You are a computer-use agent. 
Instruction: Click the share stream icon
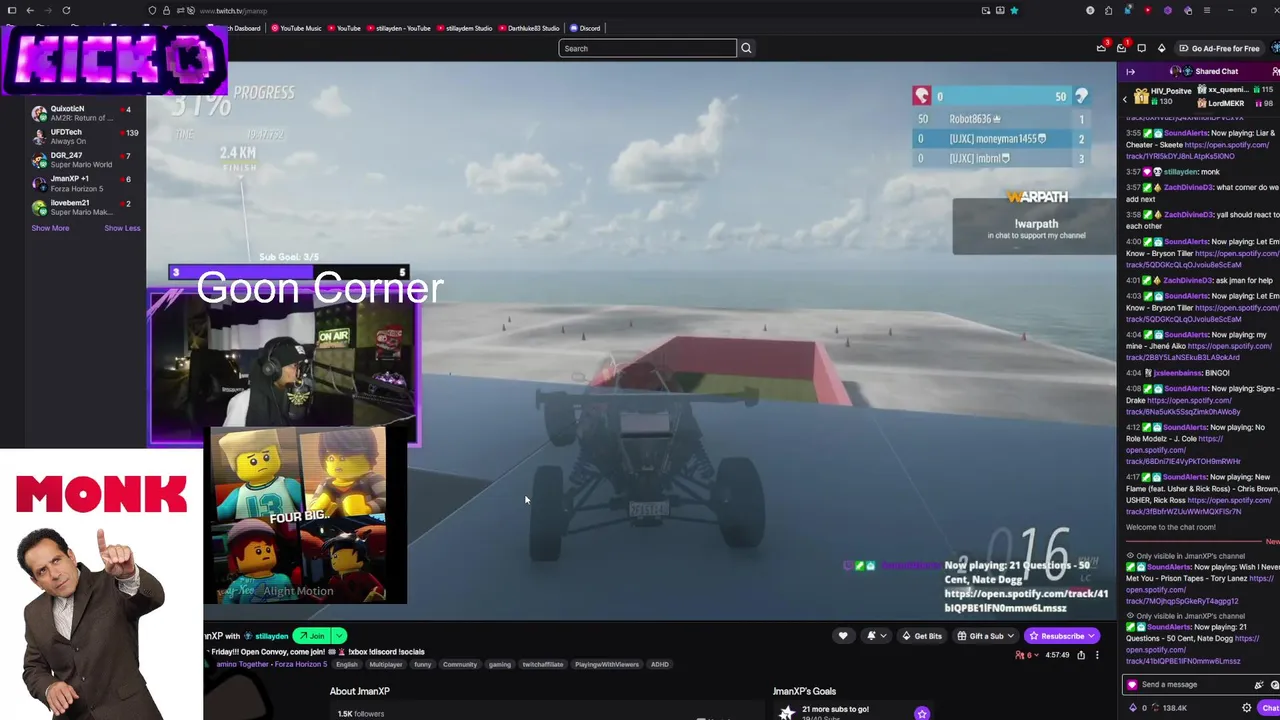click(x=1081, y=655)
